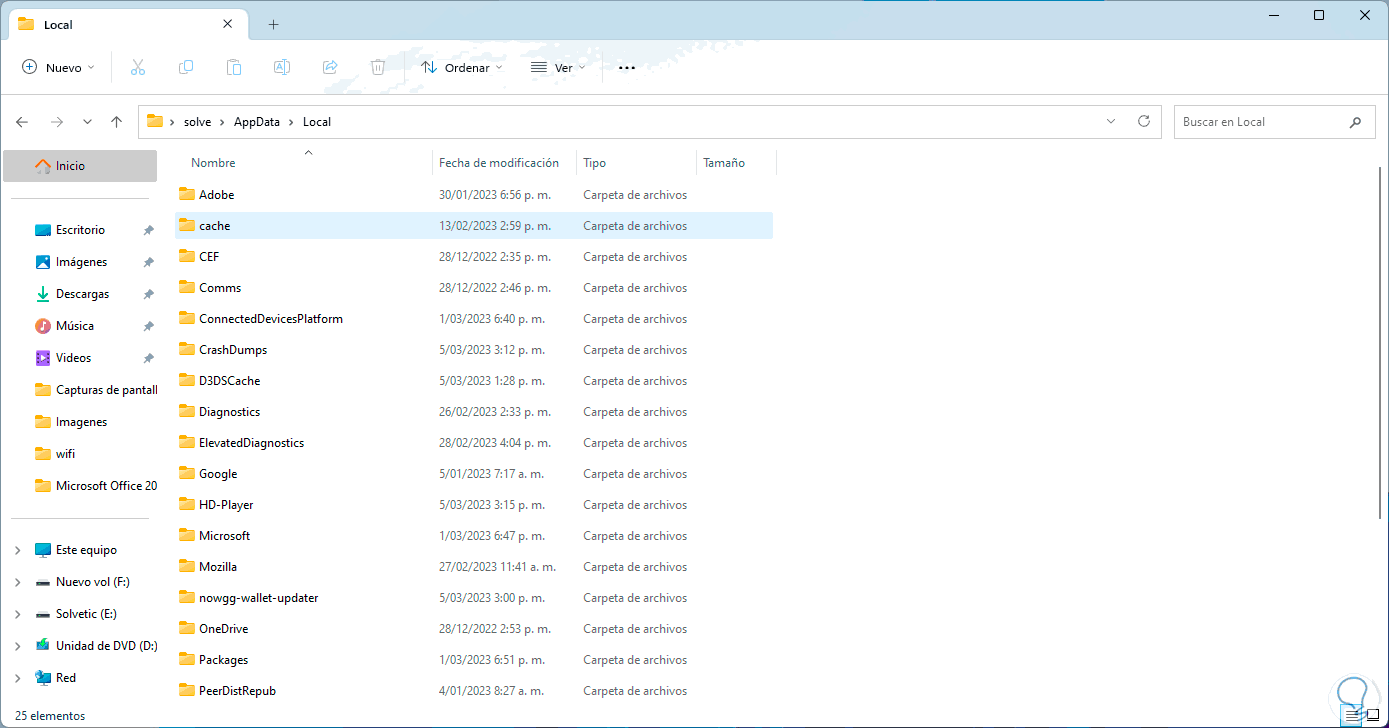Expand Solvetic (E:) drive node
Screen dimensions: 1389x728
[18, 614]
